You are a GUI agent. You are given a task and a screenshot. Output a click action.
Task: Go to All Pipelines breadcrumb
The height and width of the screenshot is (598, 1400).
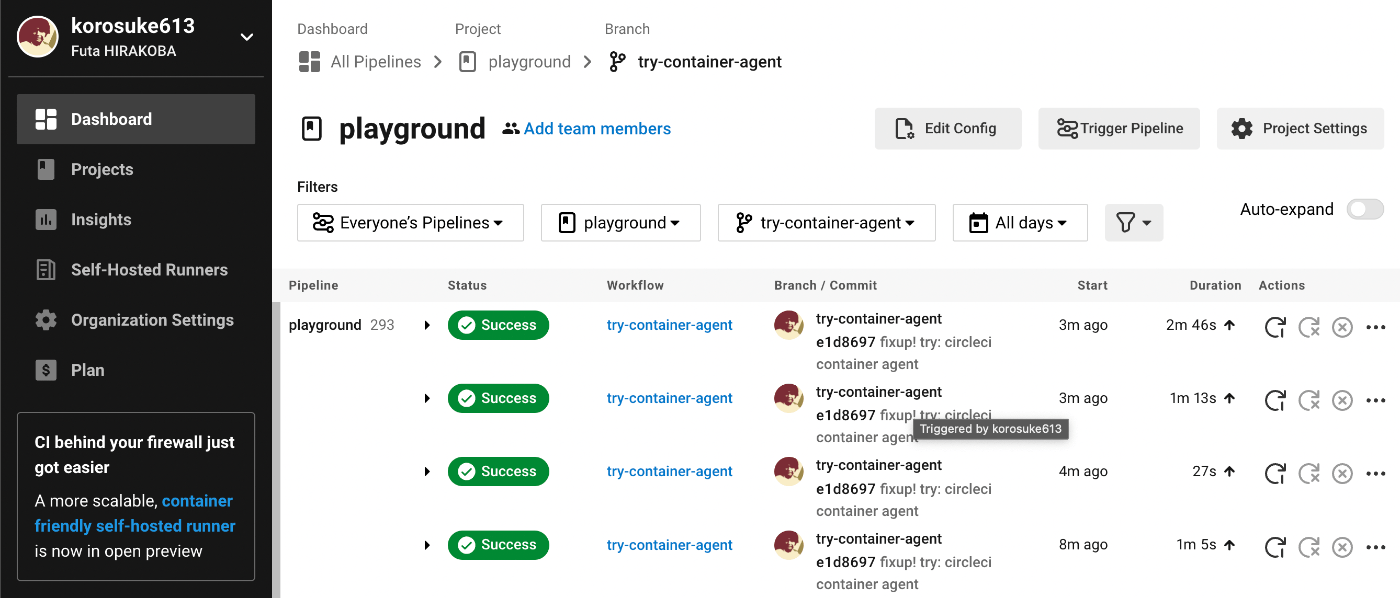(376, 62)
